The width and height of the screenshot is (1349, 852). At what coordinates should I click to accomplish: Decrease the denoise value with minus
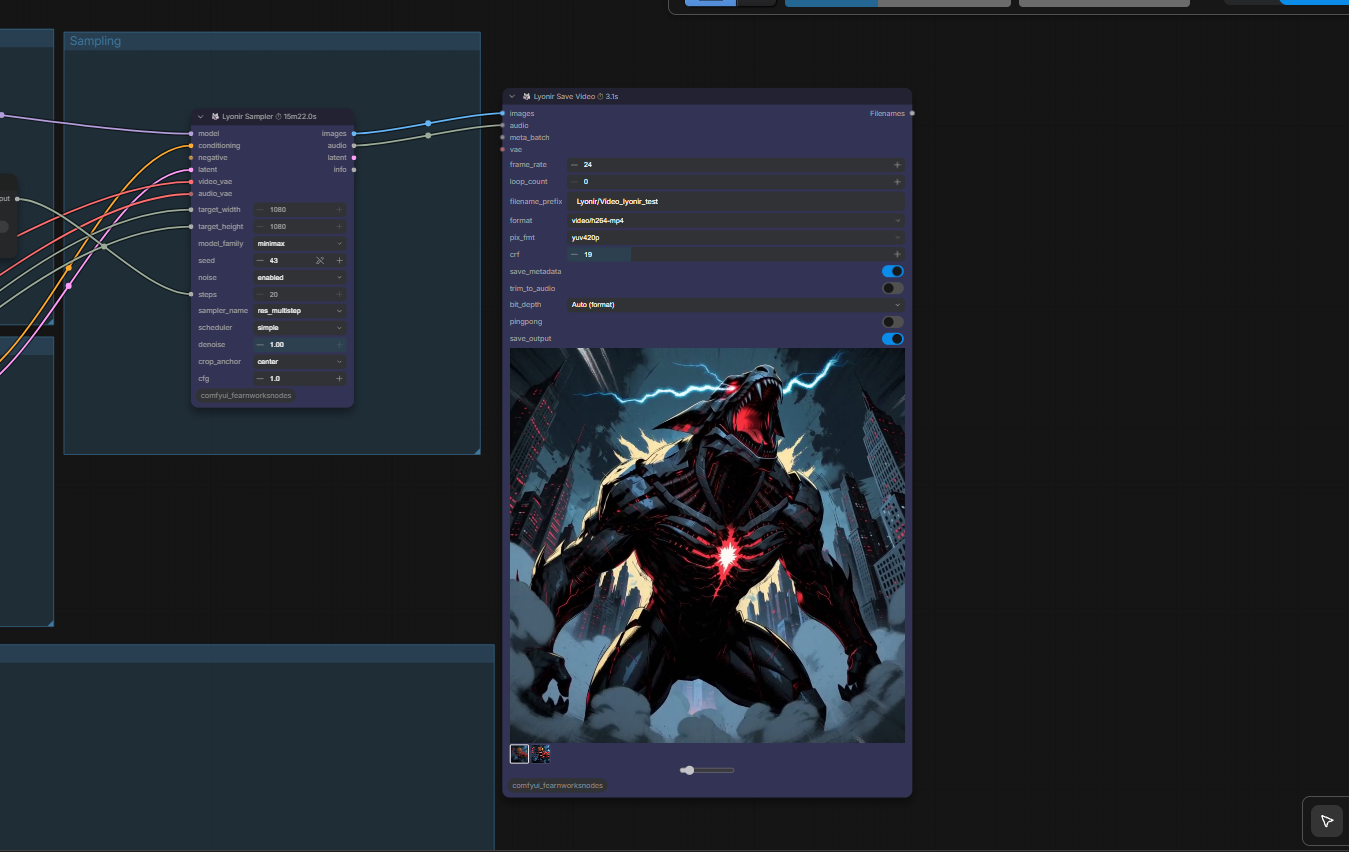pos(260,345)
